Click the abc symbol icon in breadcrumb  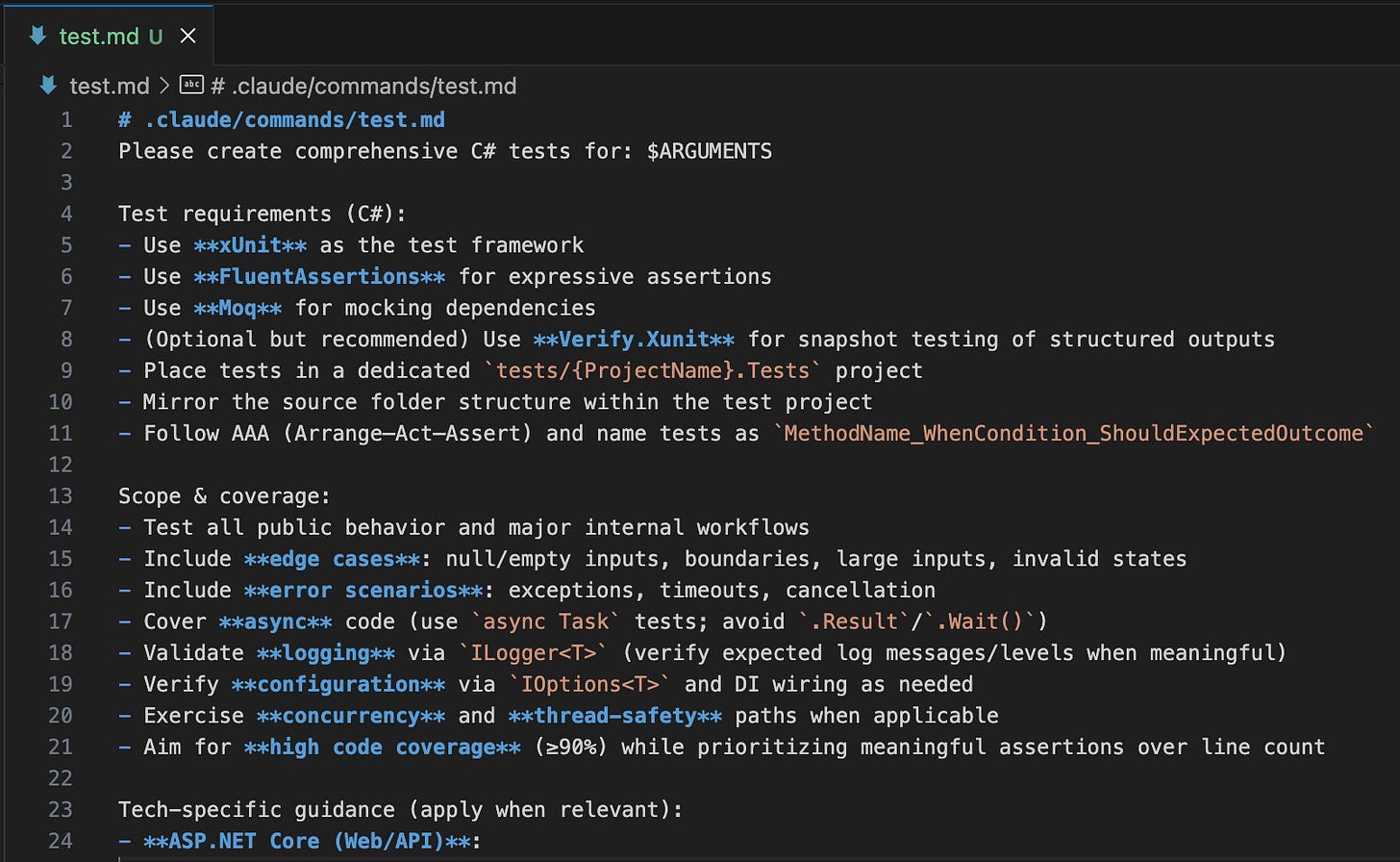[x=191, y=85]
